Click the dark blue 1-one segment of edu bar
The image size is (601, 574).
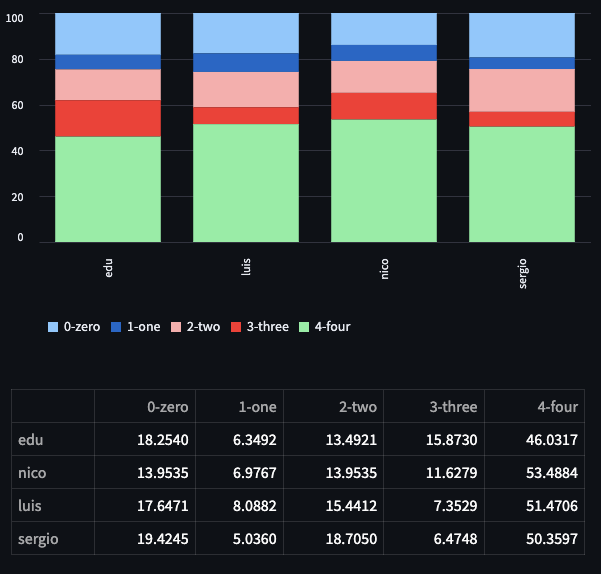click(108, 62)
